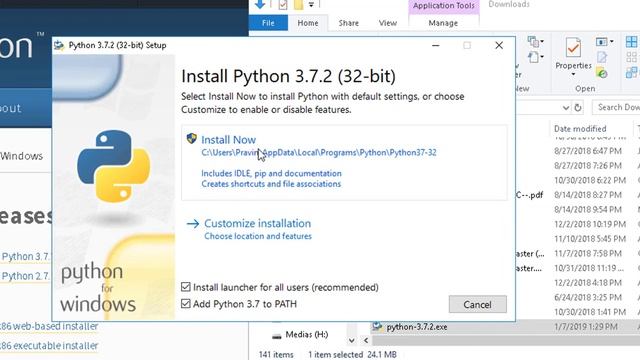
Task: Click the Search Downloads field
Action: pyautogui.click(x=616, y=107)
